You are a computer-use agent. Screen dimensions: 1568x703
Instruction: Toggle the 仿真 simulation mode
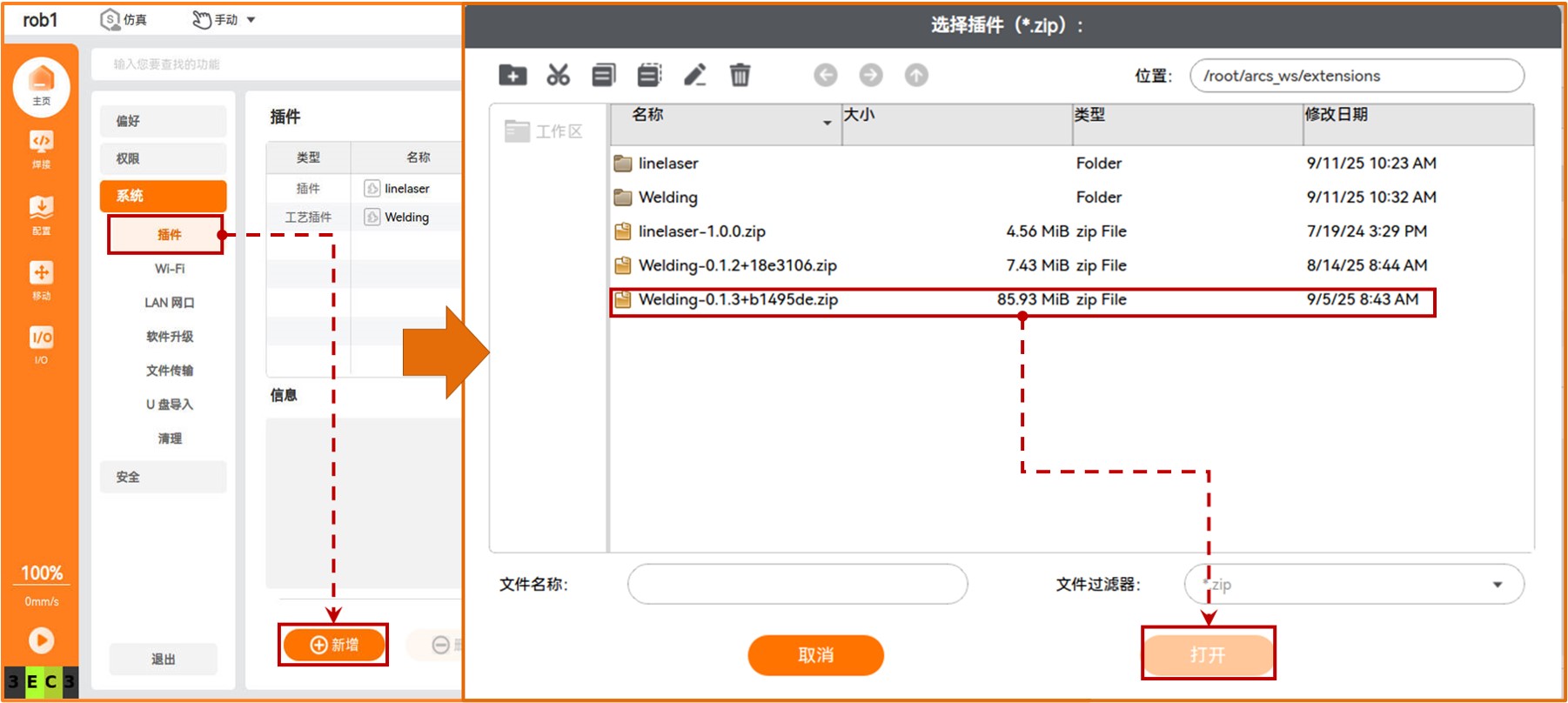[124, 19]
